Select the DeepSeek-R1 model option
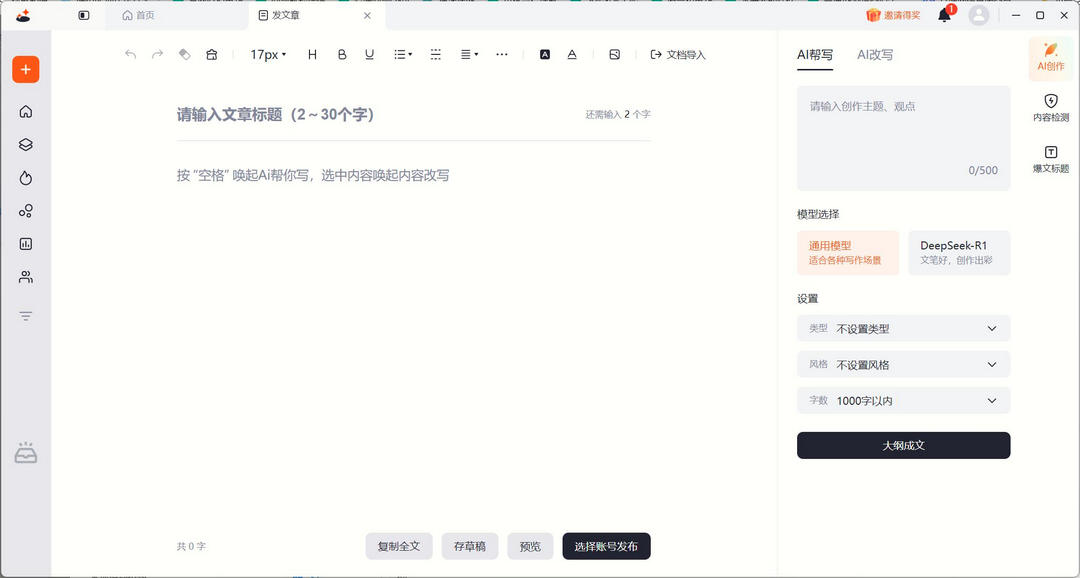 click(x=958, y=253)
